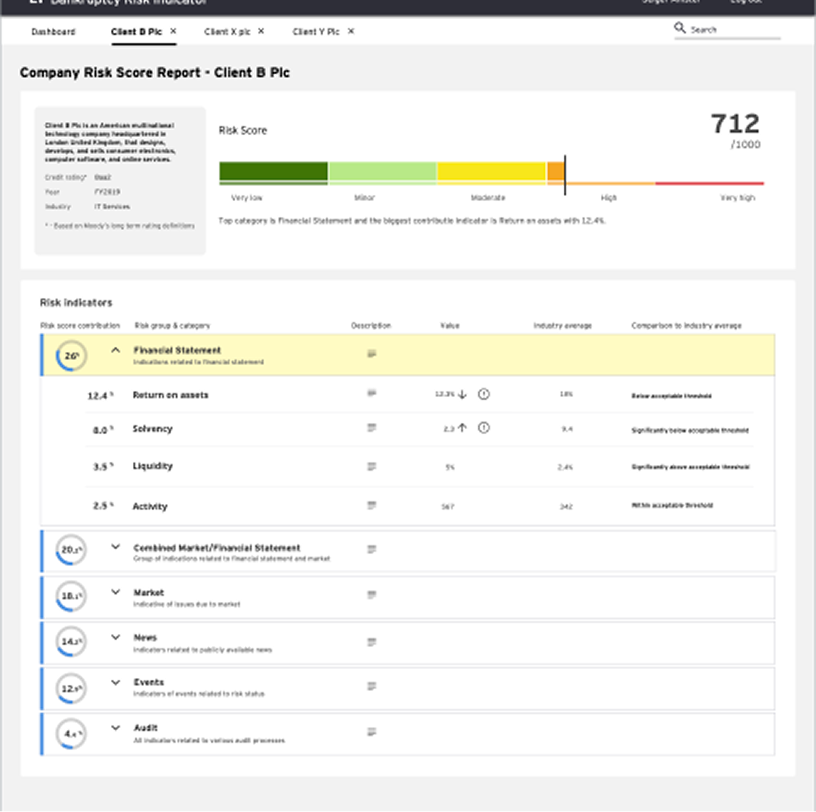Expand the Audit risk group
Image resolution: width=816 pixels, height=812 pixels.
pos(116,728)
